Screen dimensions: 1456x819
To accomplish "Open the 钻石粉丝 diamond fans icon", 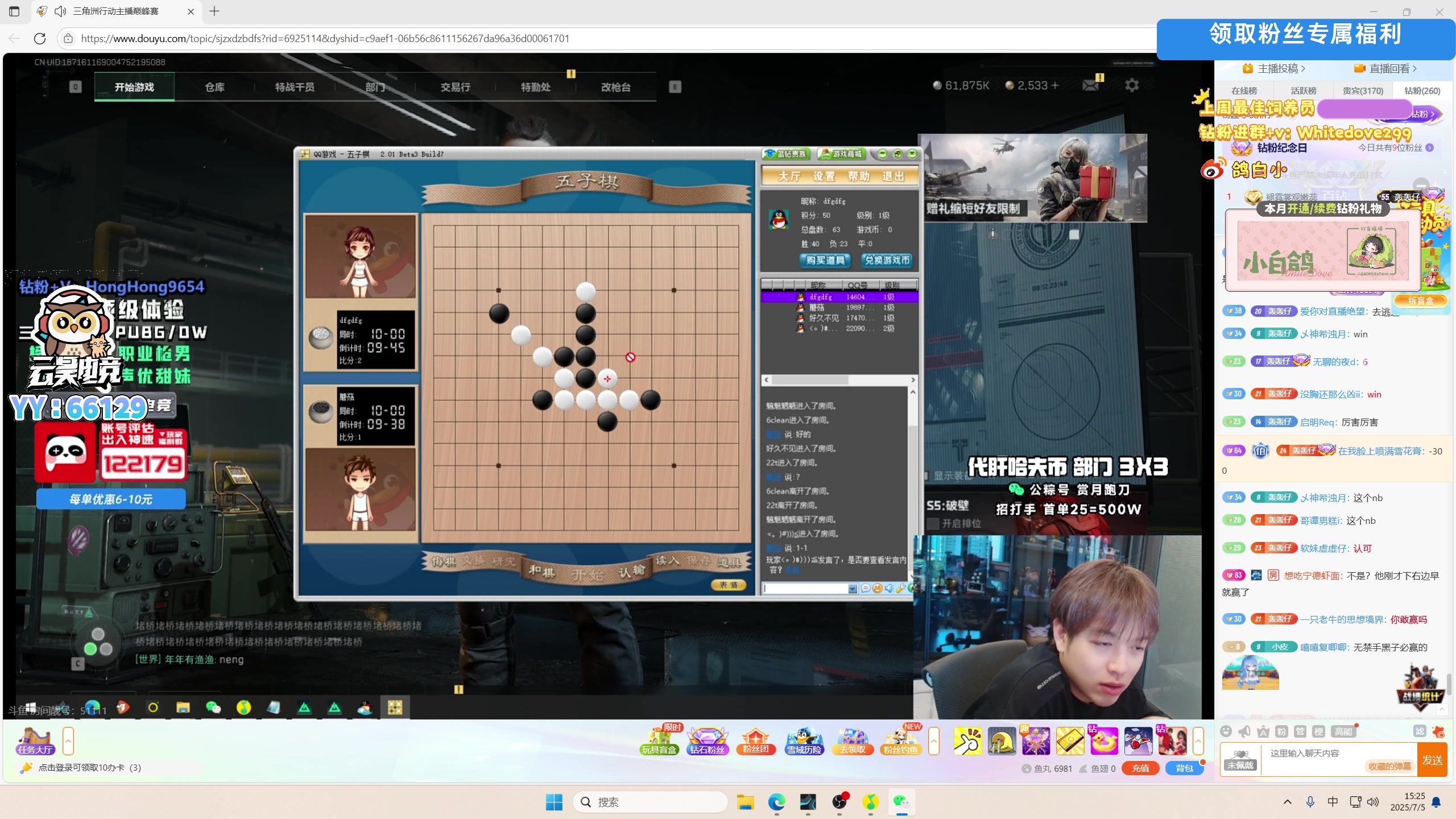I will [708, 741].
